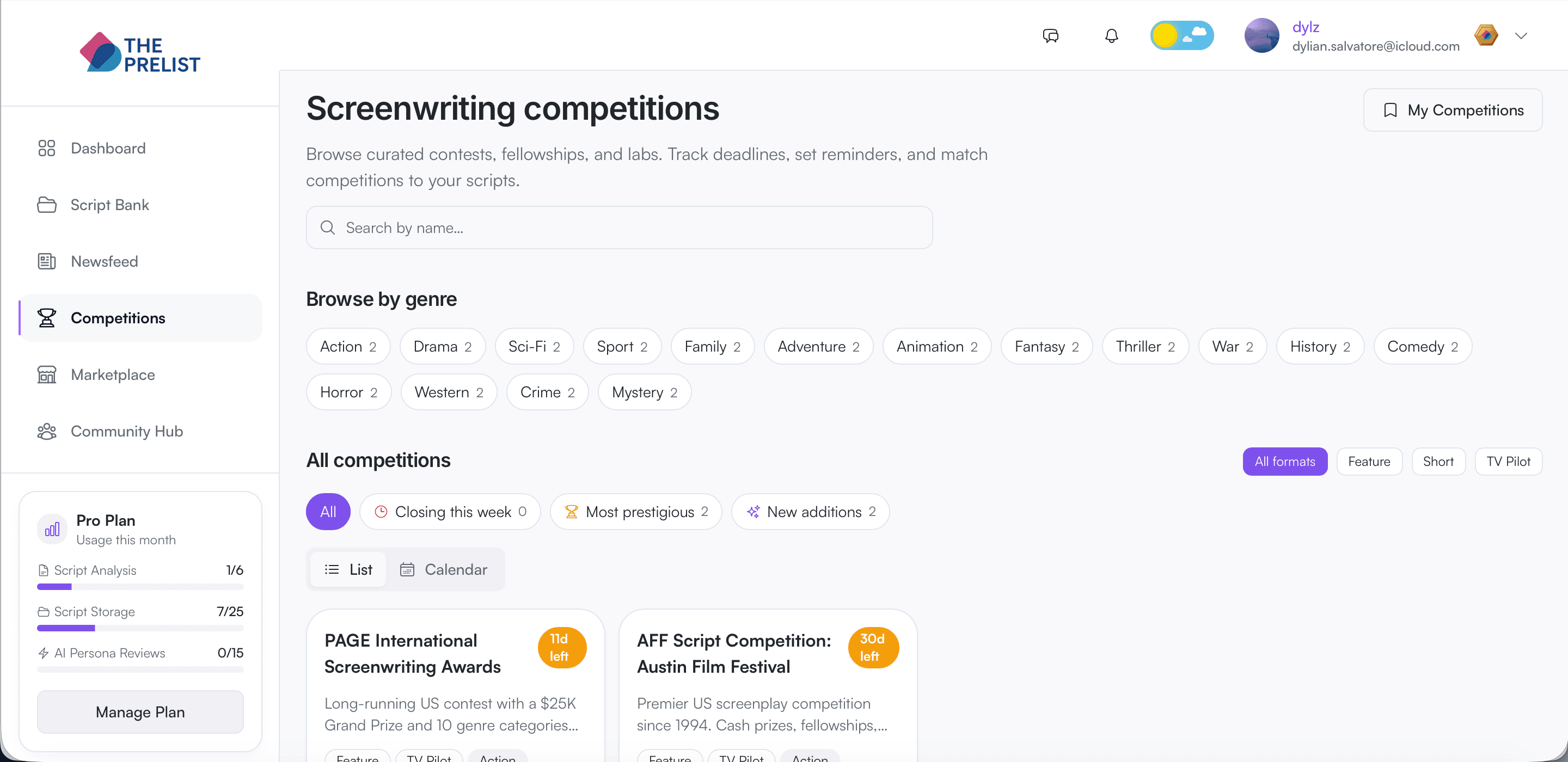Click the Script Analysis usage bar

tap(140, 587)
